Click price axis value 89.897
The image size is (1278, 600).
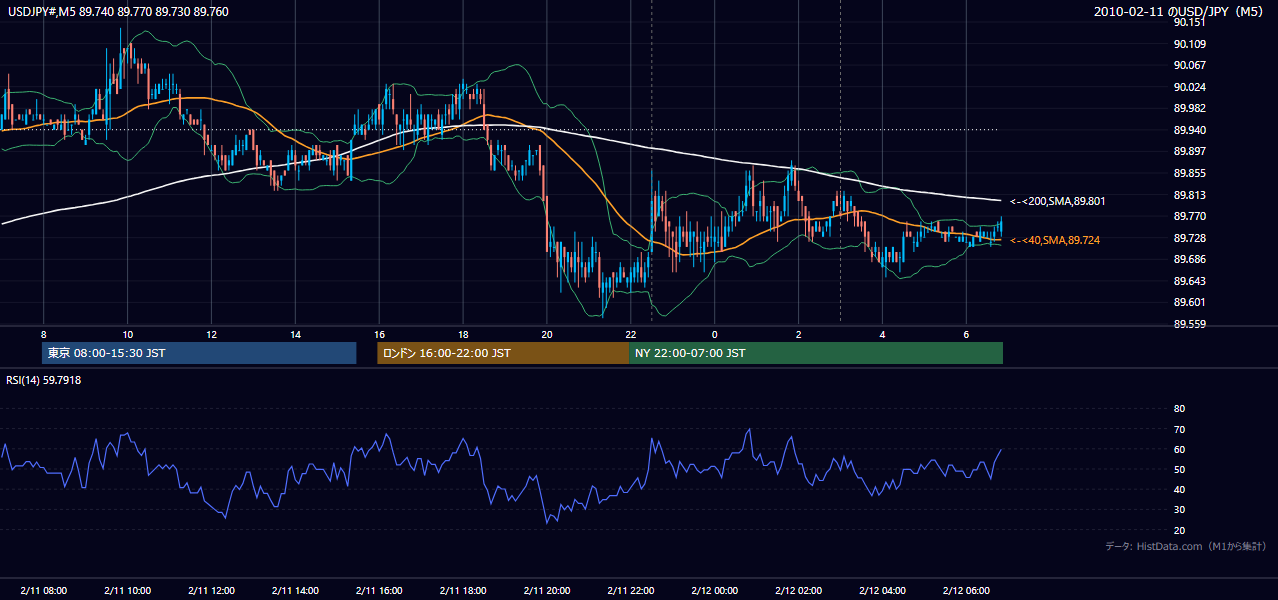(x=1188, y=151)
